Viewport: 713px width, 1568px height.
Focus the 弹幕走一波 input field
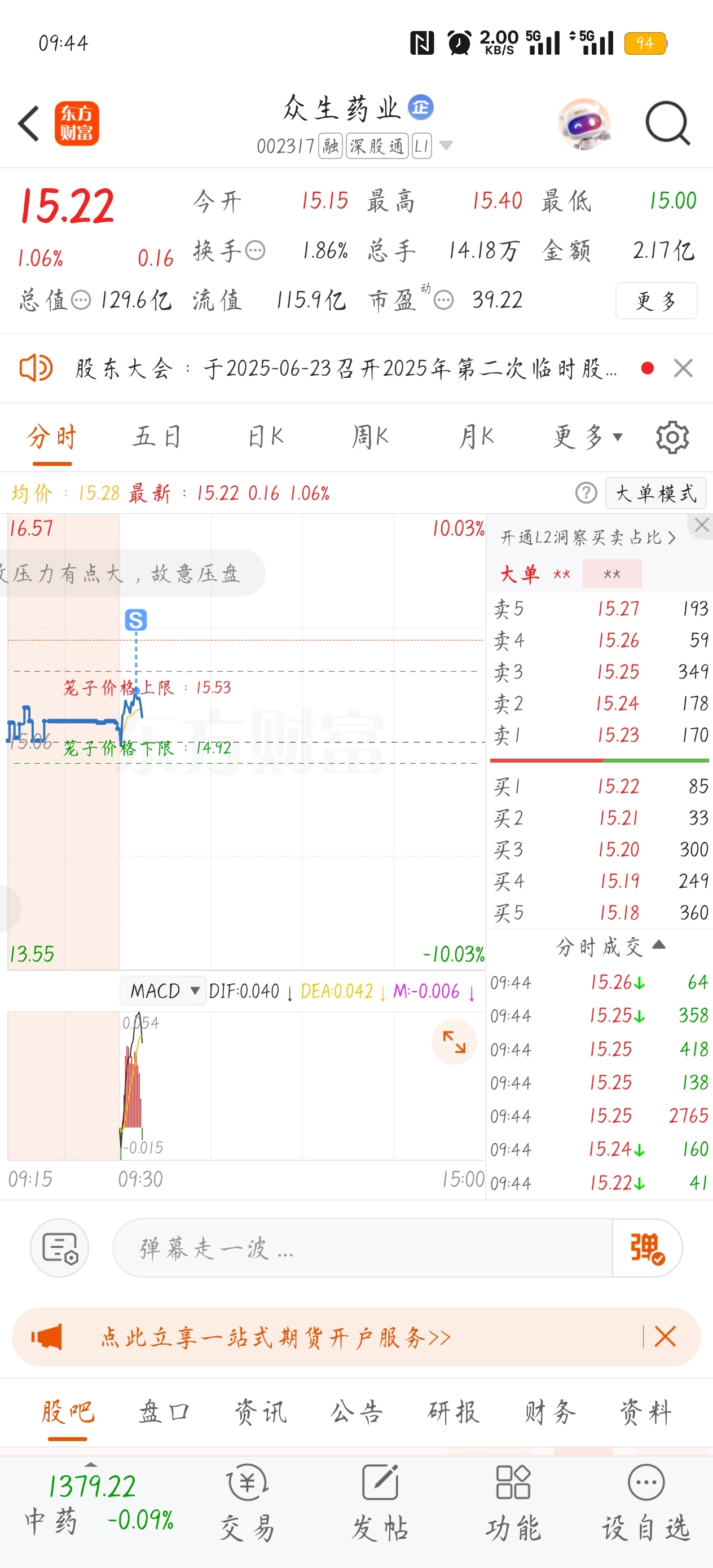point(362,1248)
